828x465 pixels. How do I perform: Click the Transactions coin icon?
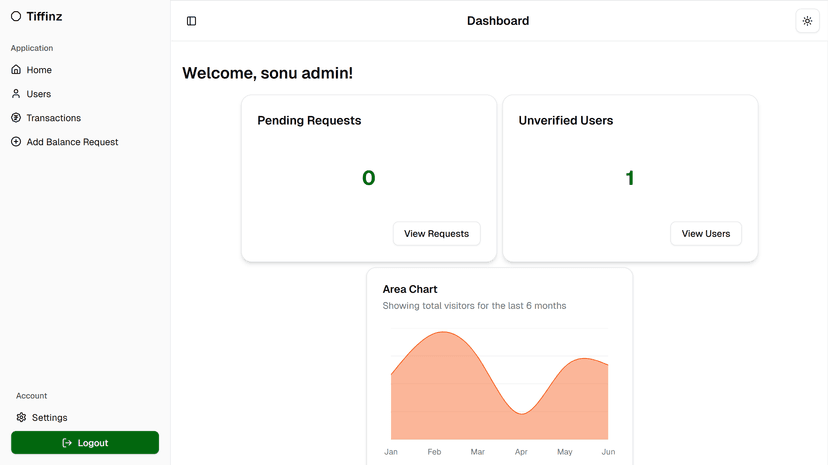[16, 118]
